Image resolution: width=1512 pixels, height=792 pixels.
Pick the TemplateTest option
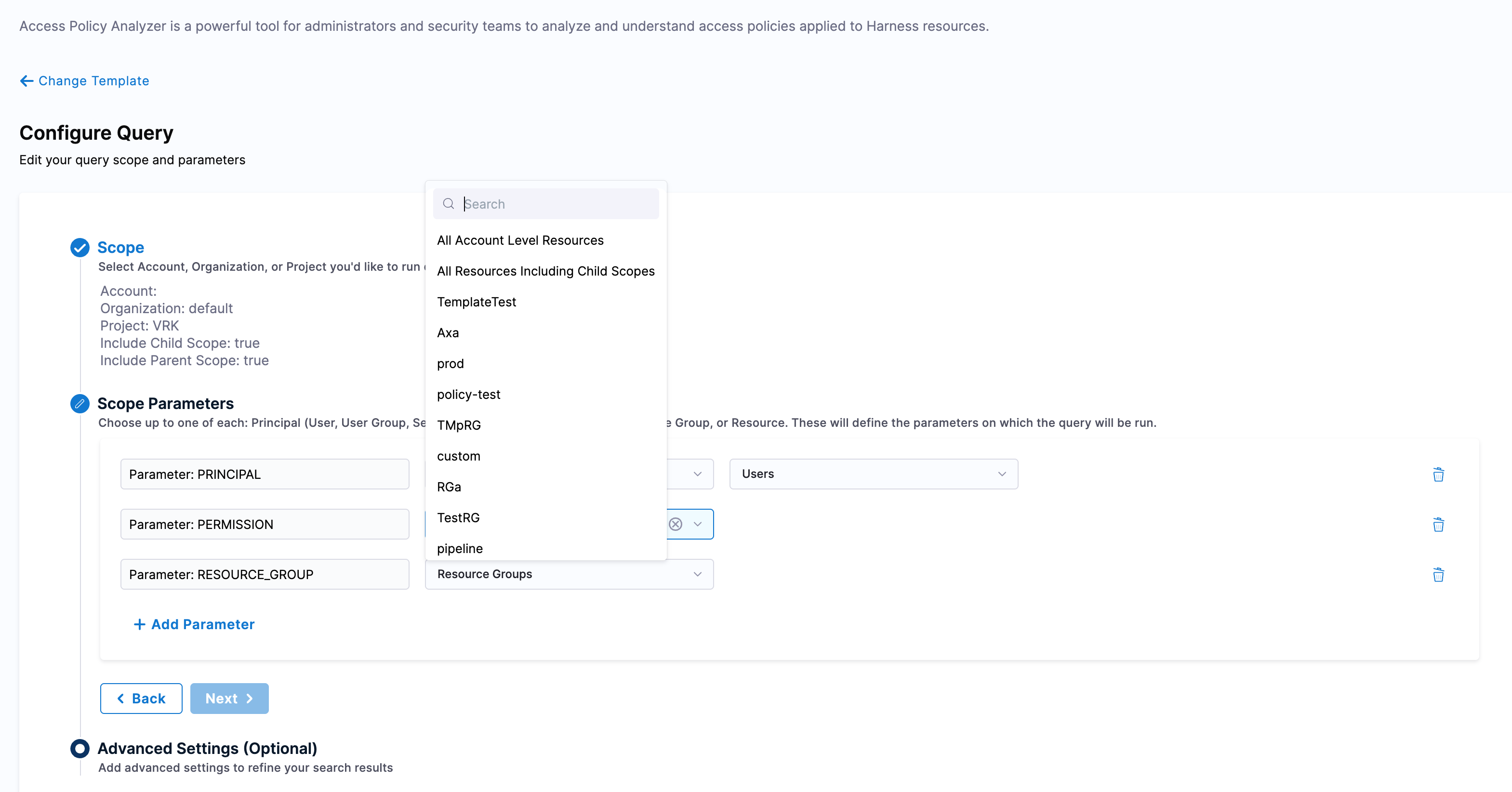click(x=476, y=302)
